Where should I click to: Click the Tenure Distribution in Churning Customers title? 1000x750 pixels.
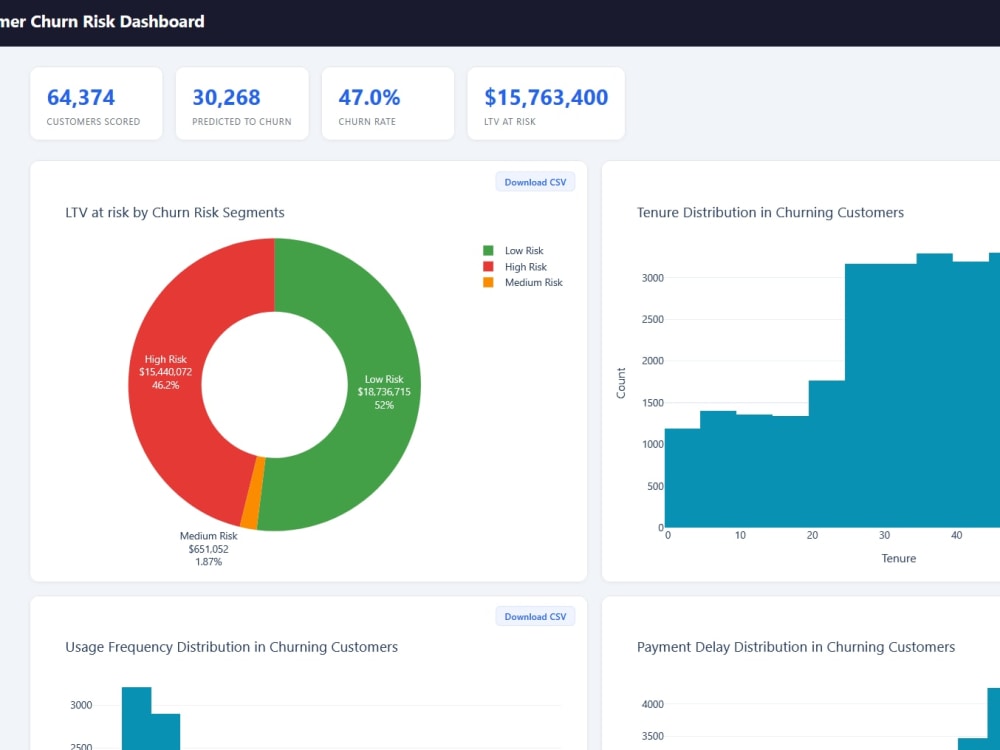click(x=770, y=212)
